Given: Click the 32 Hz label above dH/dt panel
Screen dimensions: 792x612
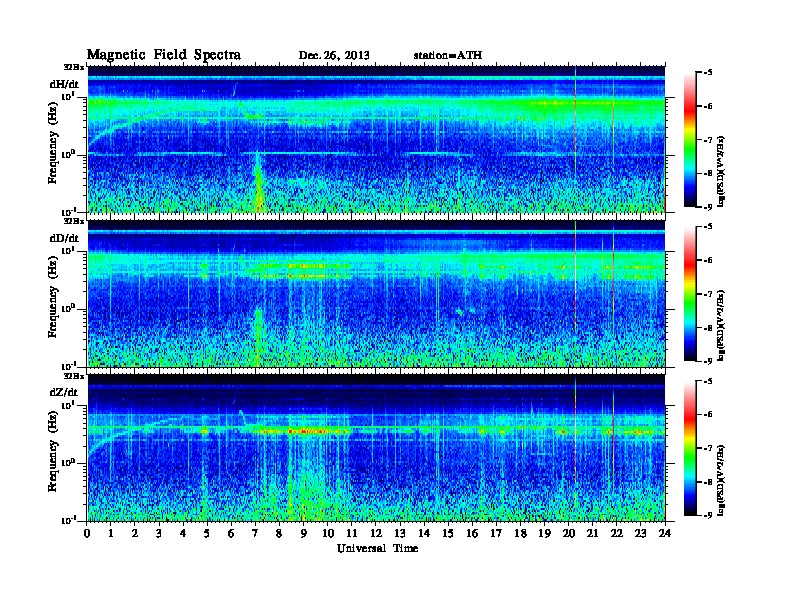Looking at the screenshot, I should (x=74, y=66).
